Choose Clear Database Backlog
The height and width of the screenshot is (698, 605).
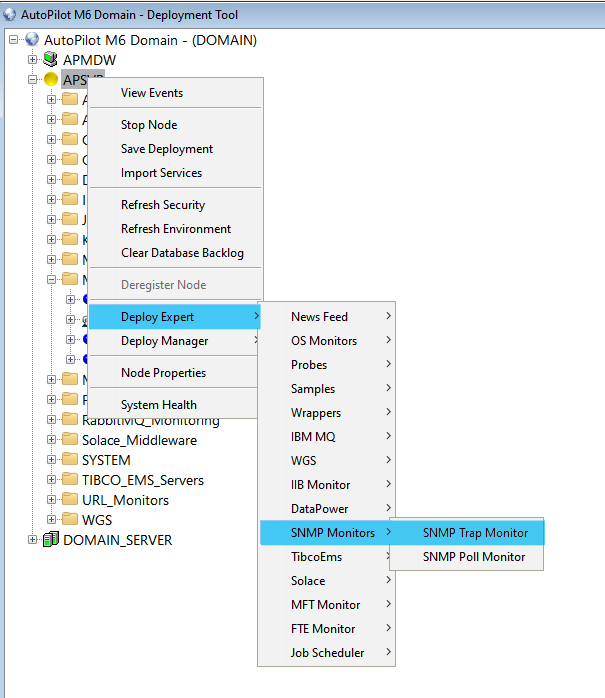(x=175, y=253)
